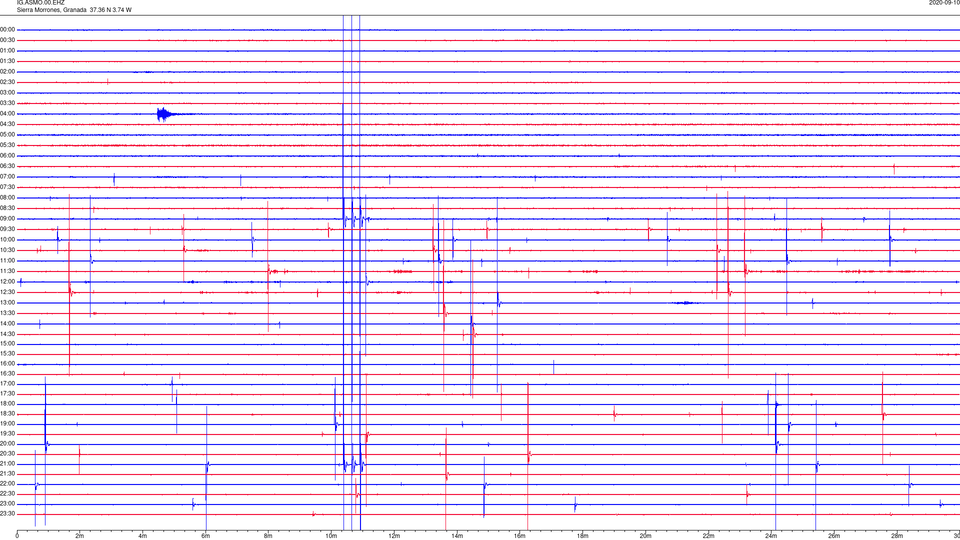Screen dimensions: 960x540
Task: Select the 12:00 time label
Action: click(x=8, y=282)
